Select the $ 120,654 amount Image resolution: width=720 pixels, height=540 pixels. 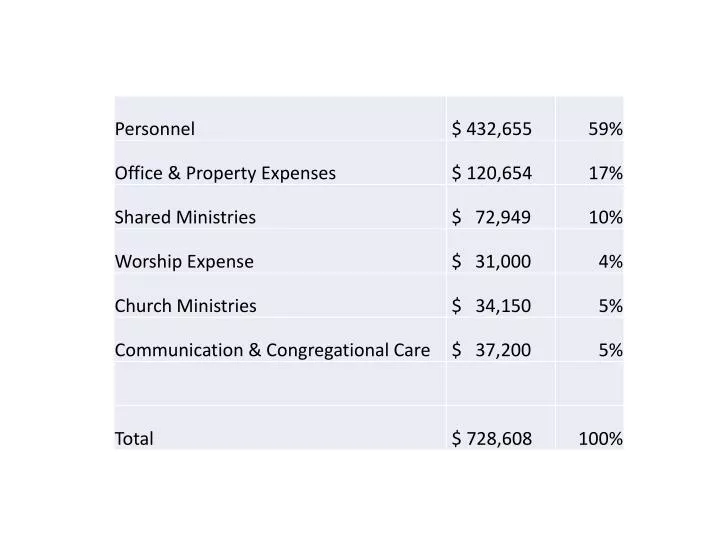pos(492,174)
